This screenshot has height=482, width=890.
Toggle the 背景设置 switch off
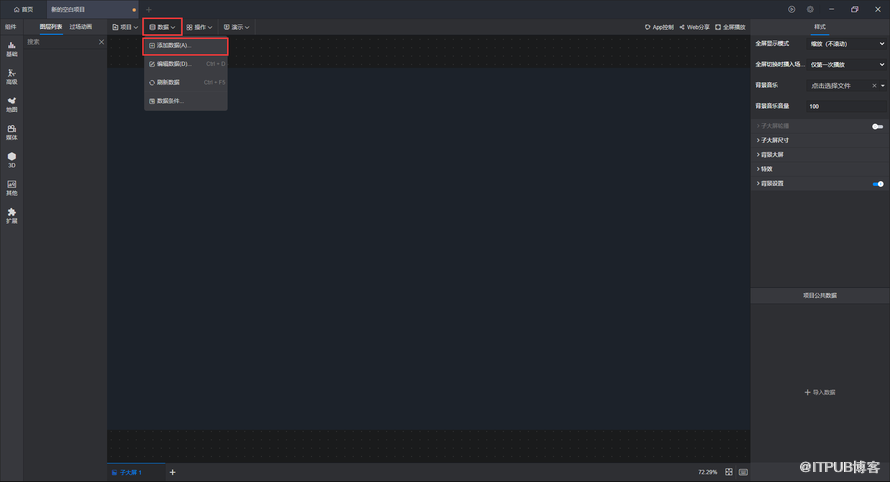[878, 184]
